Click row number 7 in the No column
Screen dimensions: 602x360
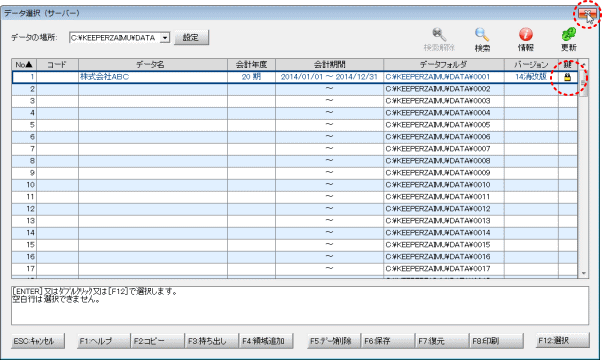(24, 149)
